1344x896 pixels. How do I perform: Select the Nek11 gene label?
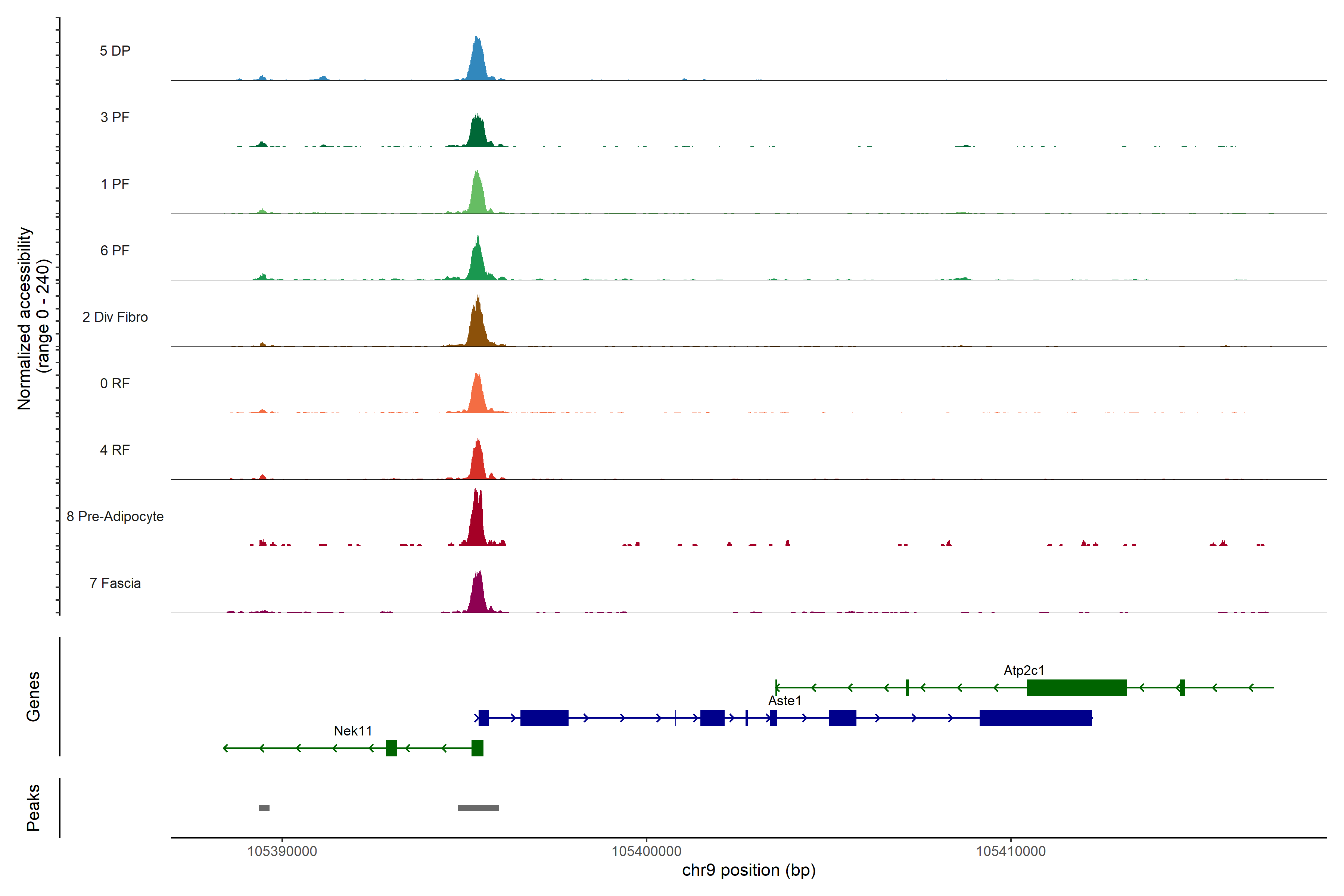point(352,731)
